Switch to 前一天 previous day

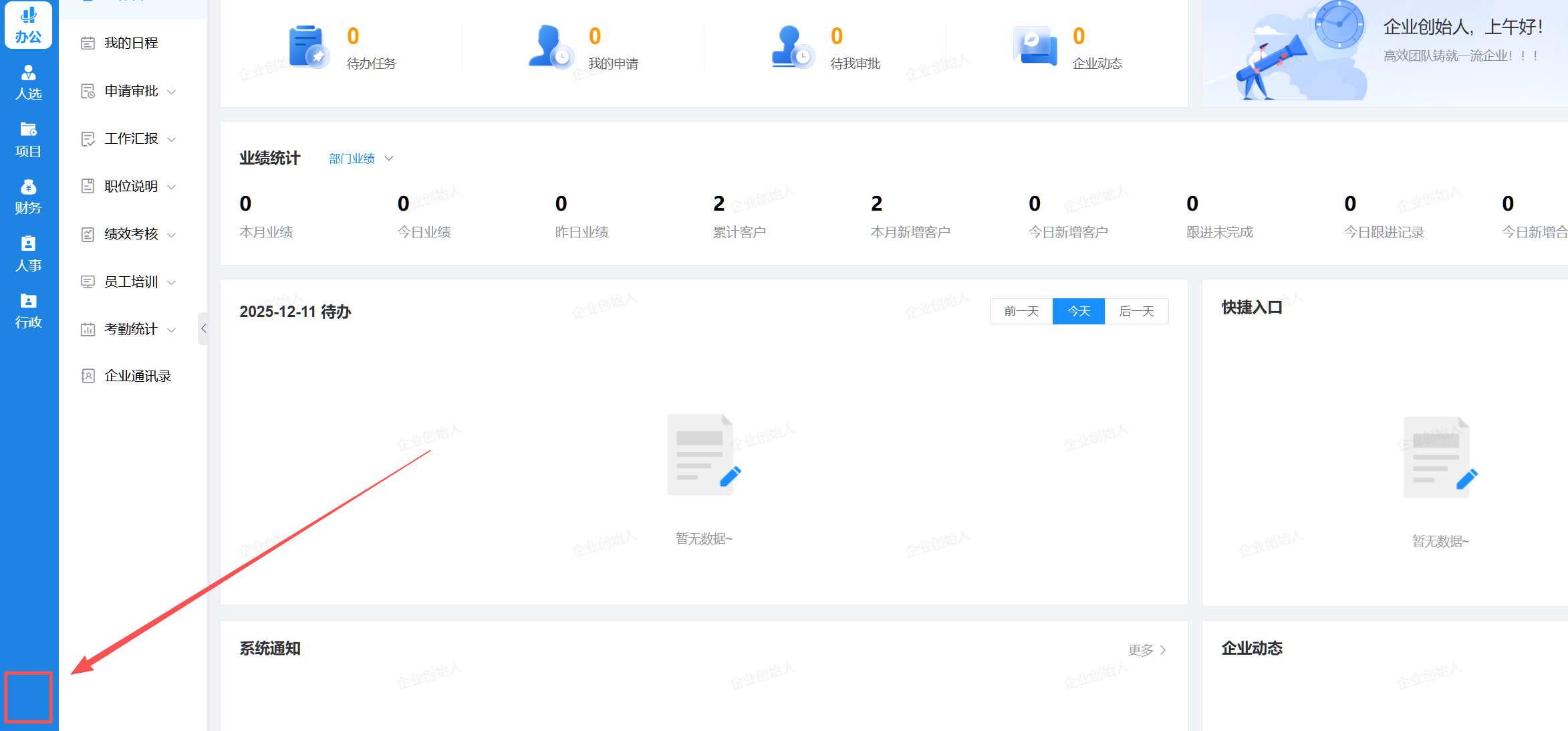(1021, 311)
